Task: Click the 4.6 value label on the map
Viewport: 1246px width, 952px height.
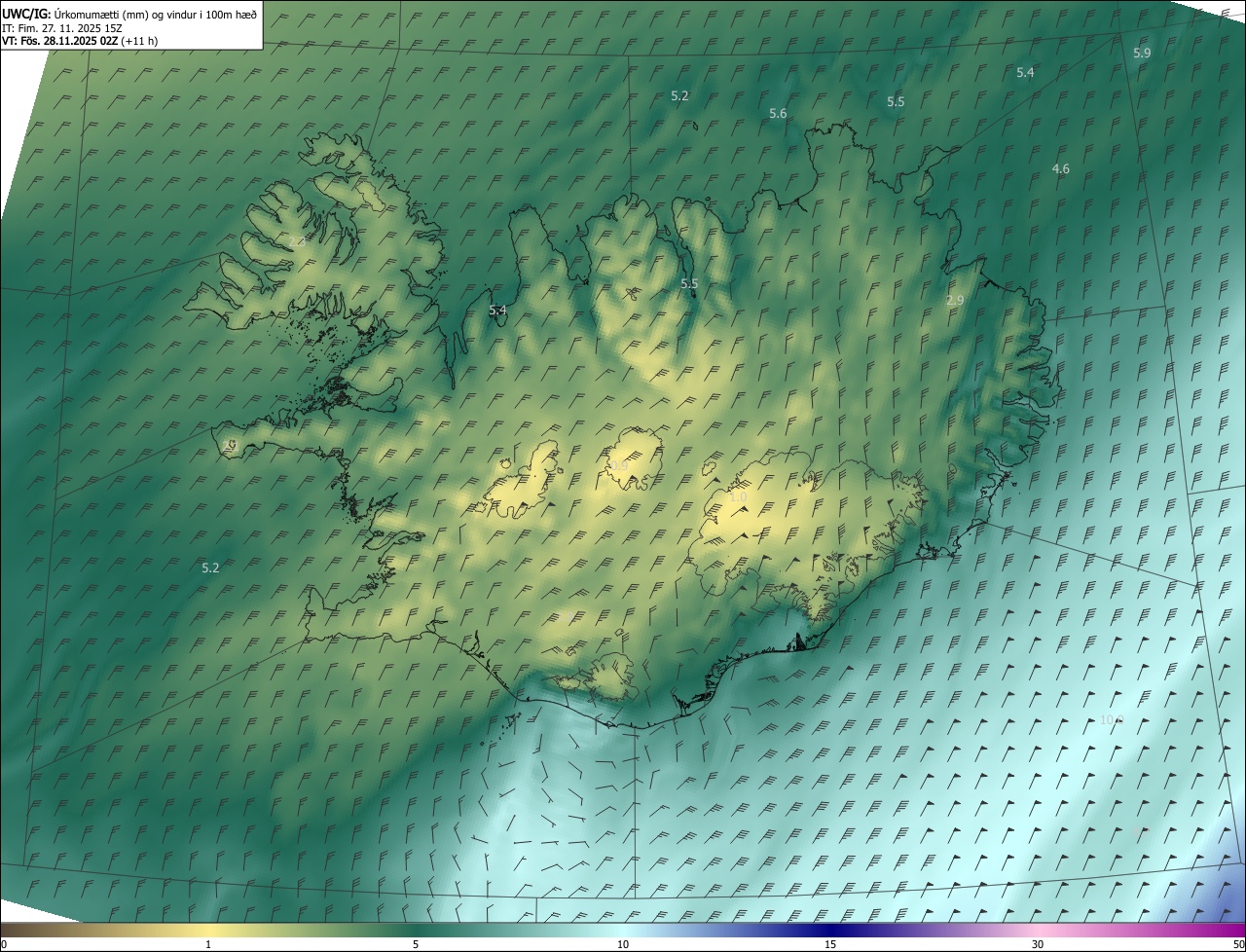Action: [x=1061, y=169]
